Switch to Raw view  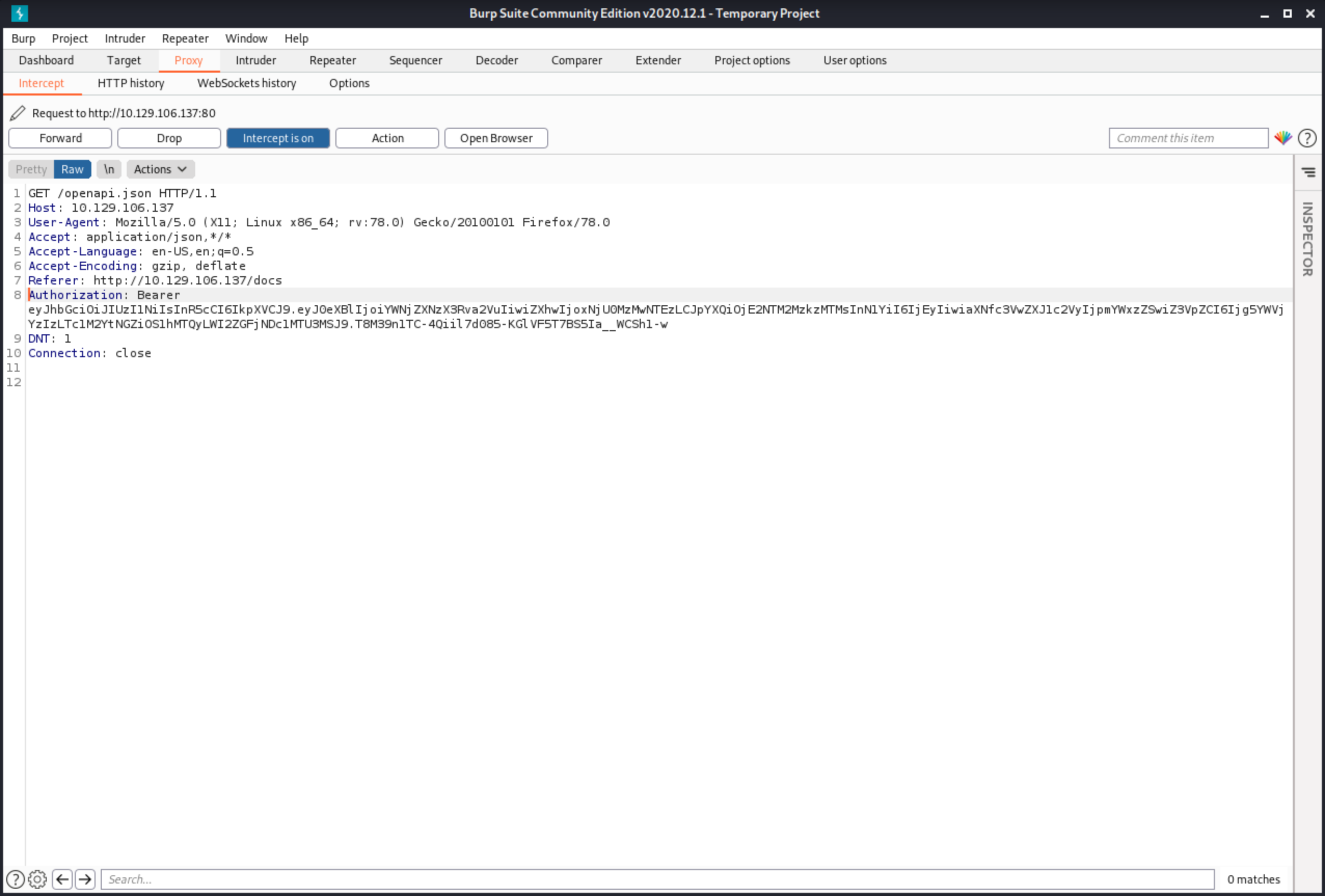[x=72, y=169]
